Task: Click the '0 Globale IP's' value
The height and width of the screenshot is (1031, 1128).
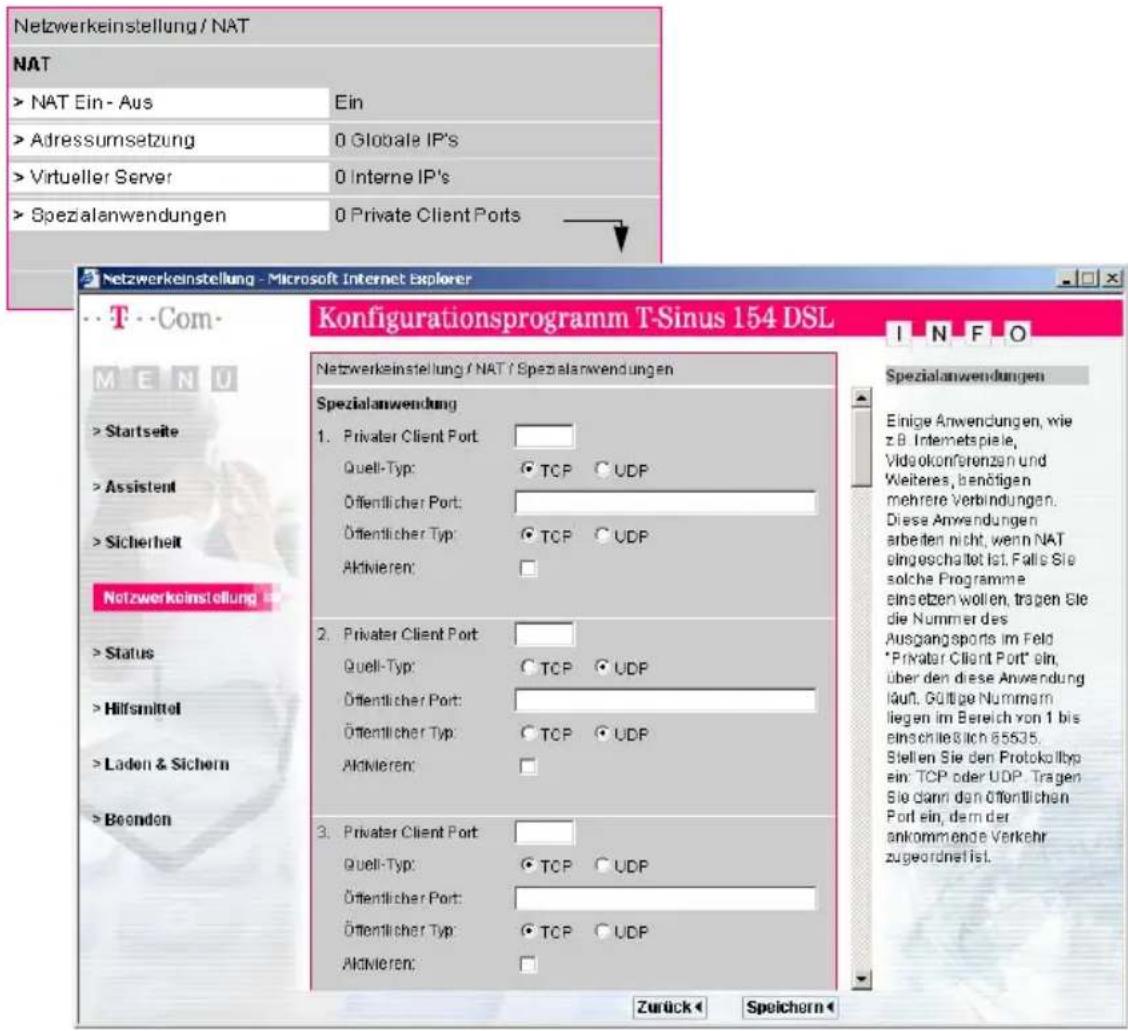Action: pos(396,140)
